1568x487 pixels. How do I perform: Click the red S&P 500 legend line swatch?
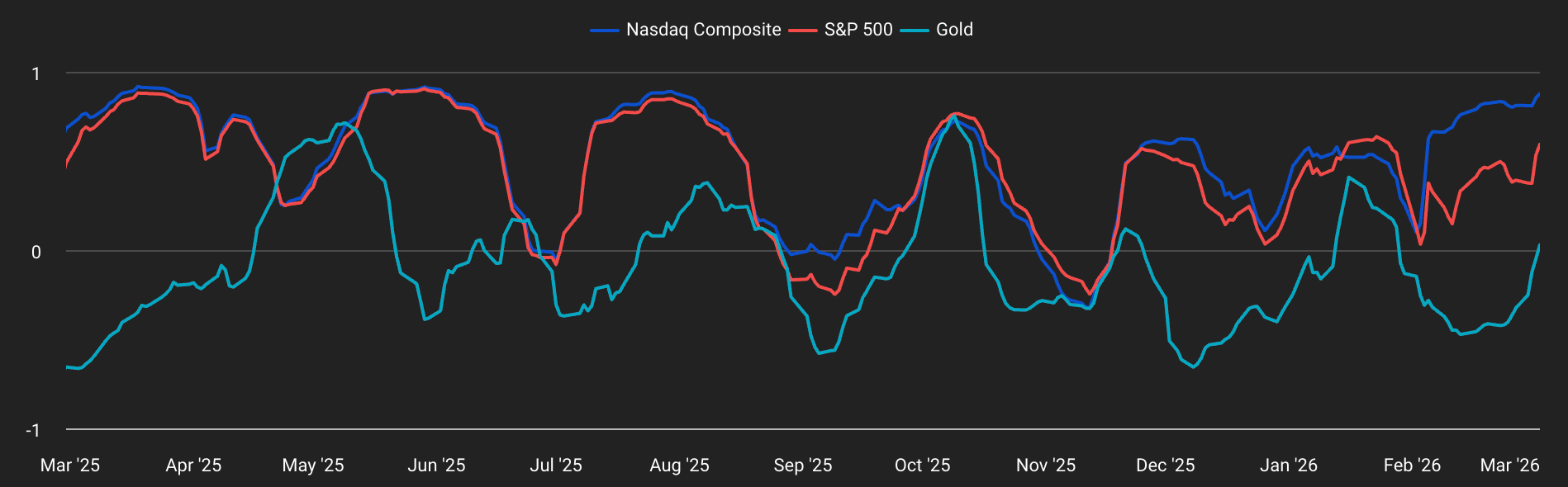(x=803, y=31)
